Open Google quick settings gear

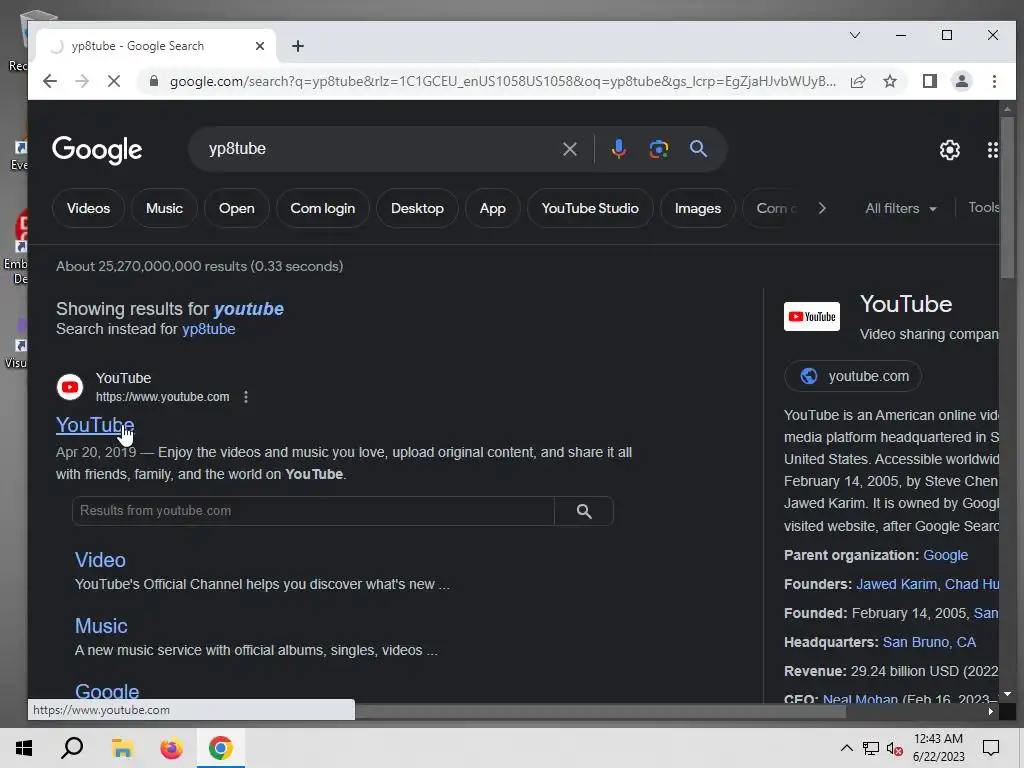pyautogui.click(x=950, y=150)
